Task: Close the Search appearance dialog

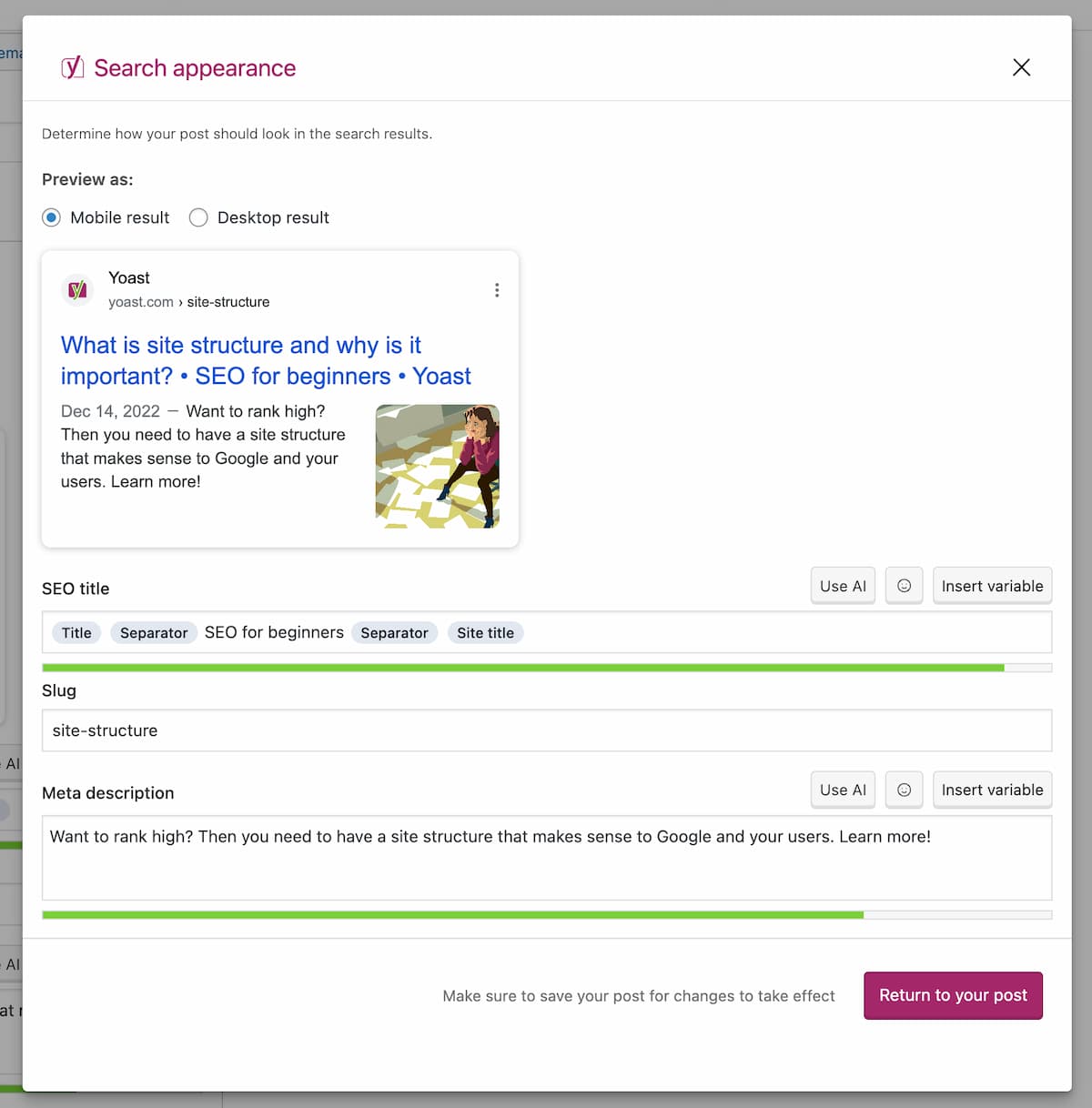Action: 1021,67
